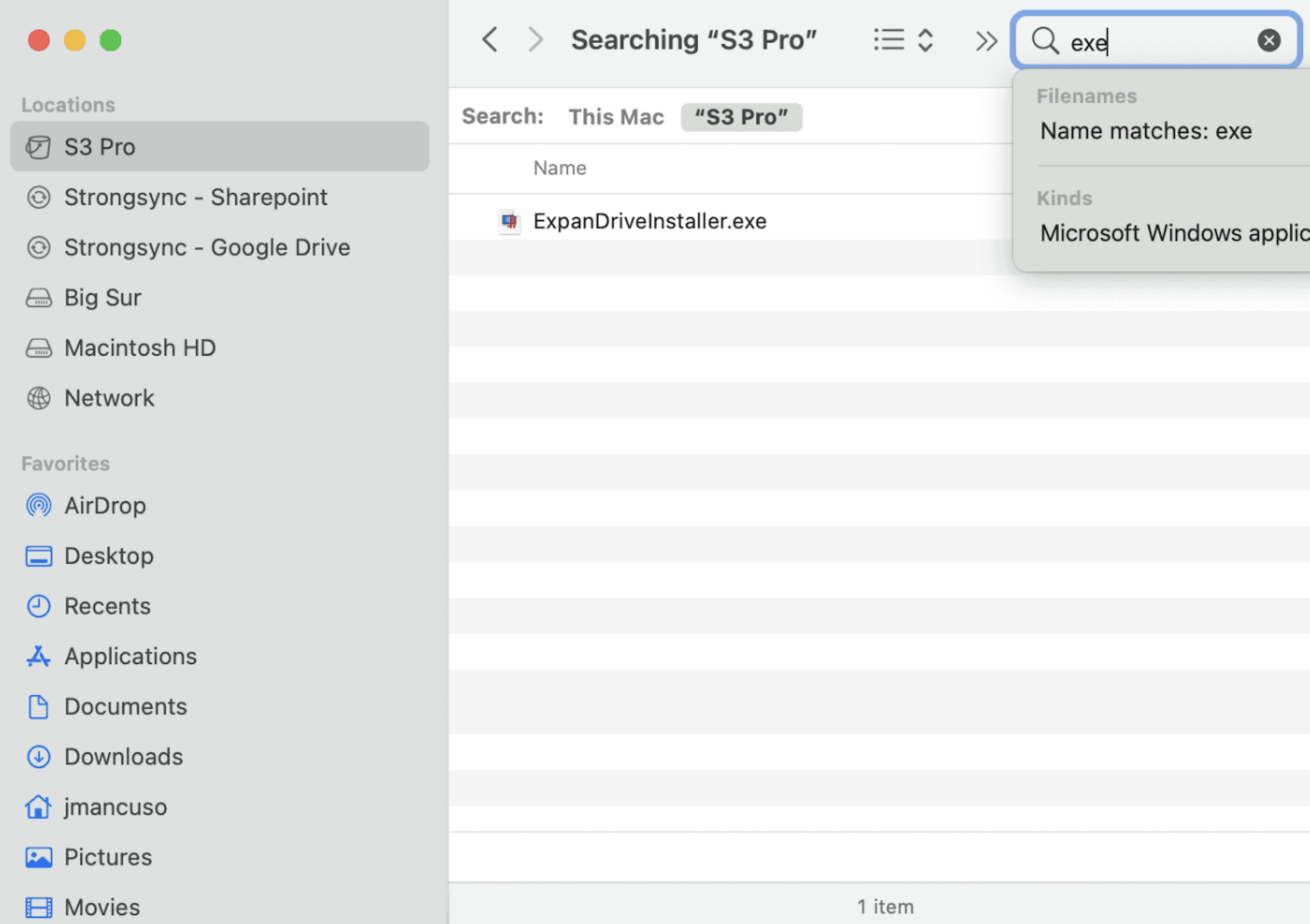Sort results by the Name column
The height and width of the screenshot is (924, 1310).
point(560,168)
